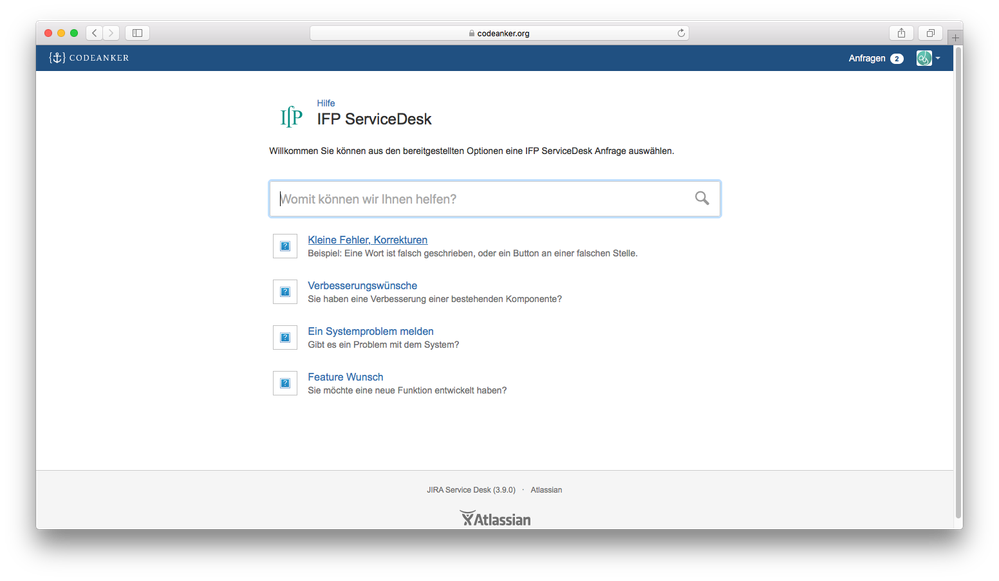Click the Safari forward arrow button
This screenshot has width=999, height=581.
click(x=111, y=33)
